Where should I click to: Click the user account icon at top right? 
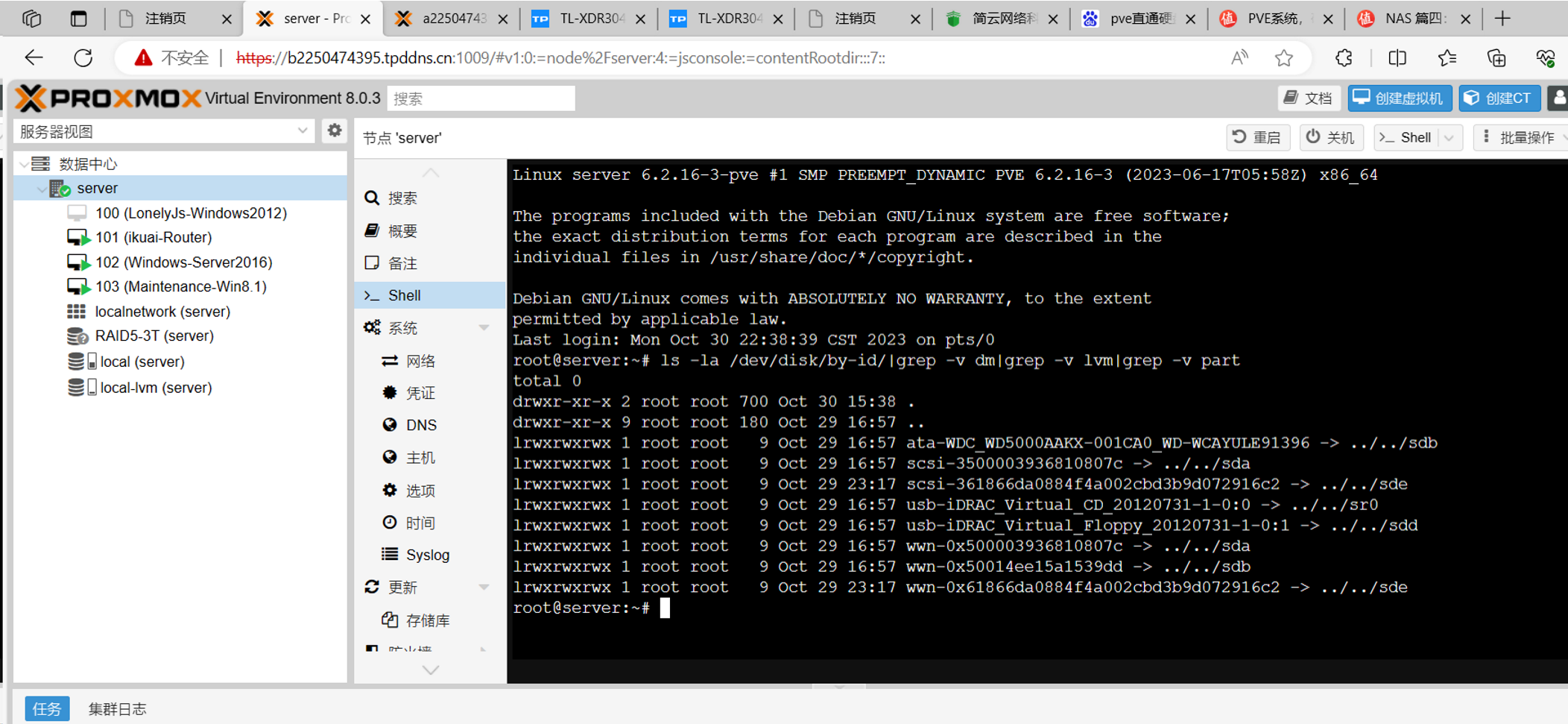1558,98
